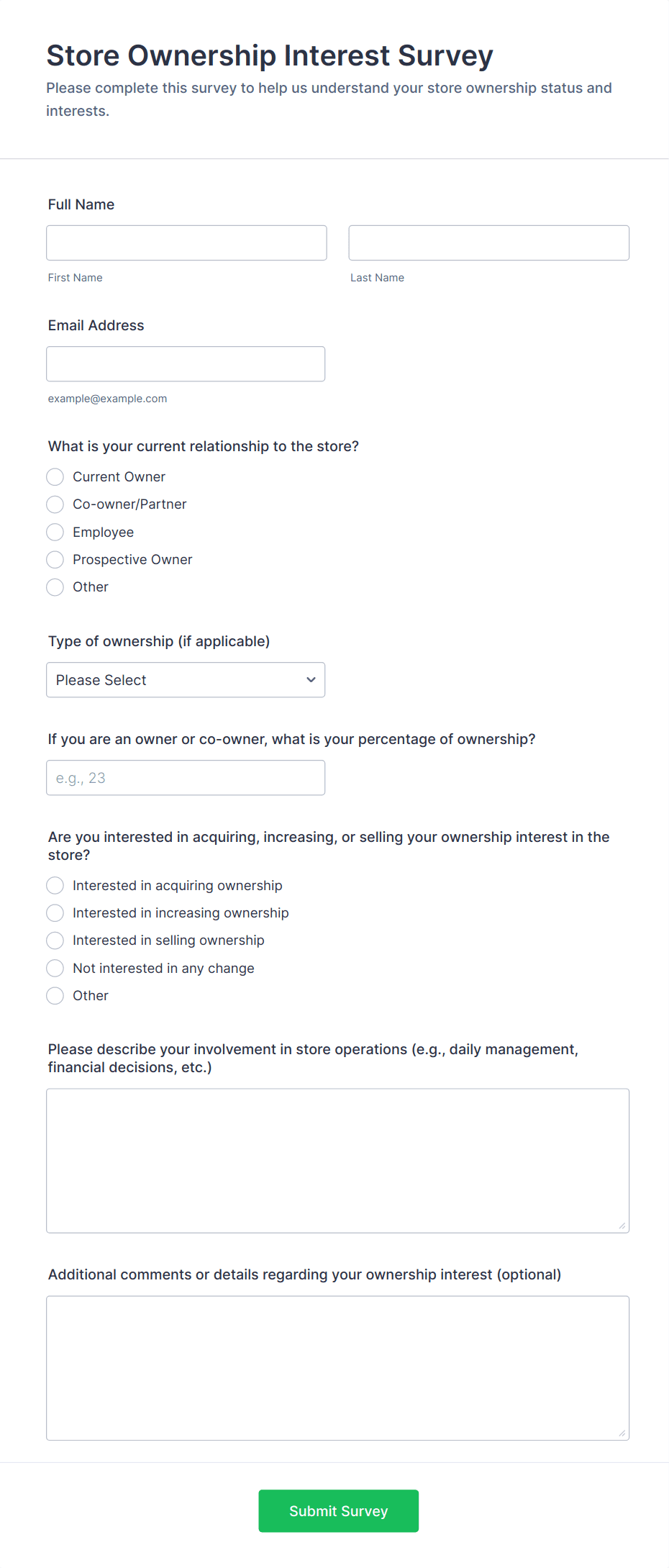Focus the Email Address field
669x1568 pixels.
186,364
